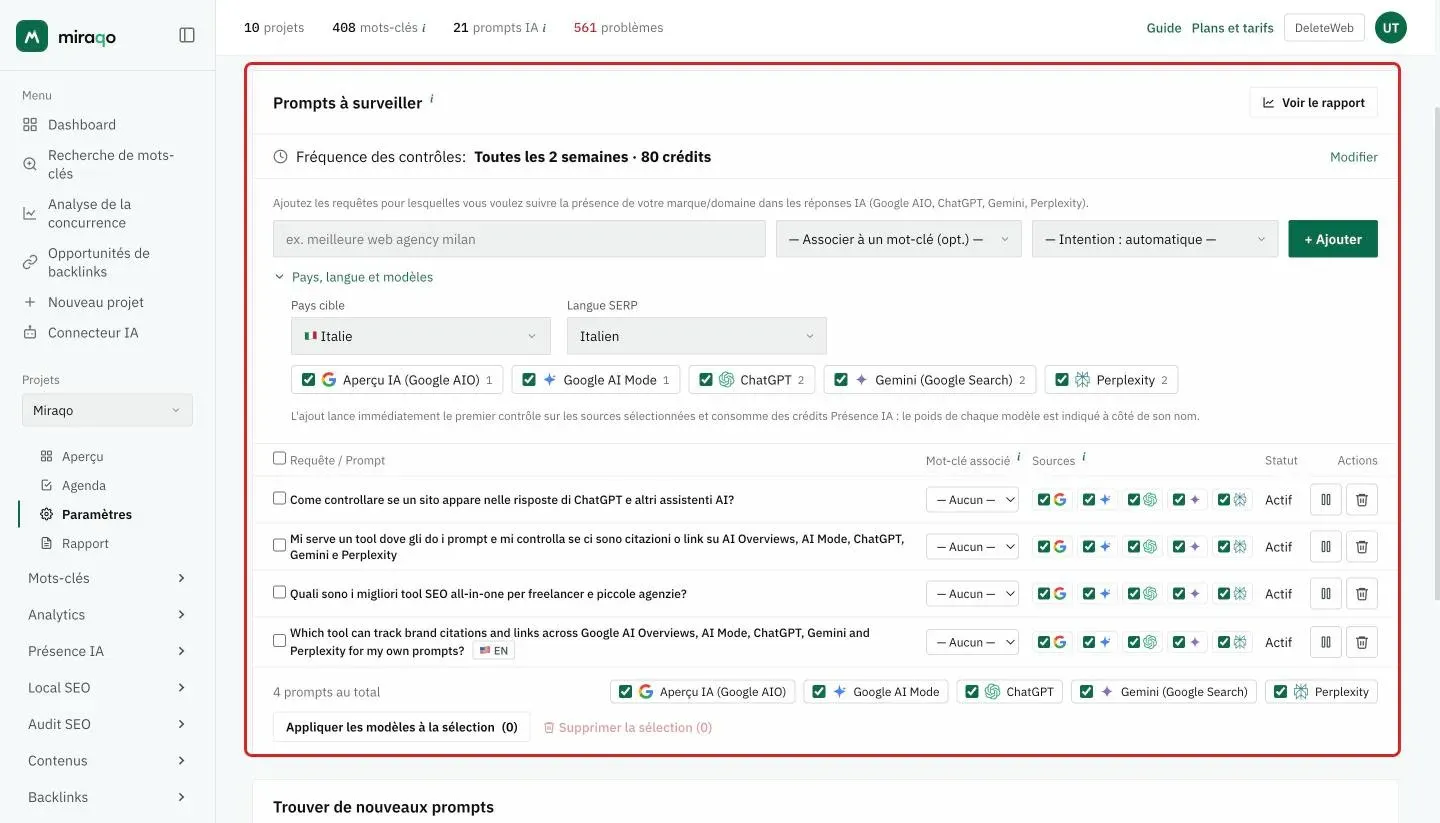Open Connecteur IA page
The width and height of the screenshot is (1440, 823).
point(93,333)
